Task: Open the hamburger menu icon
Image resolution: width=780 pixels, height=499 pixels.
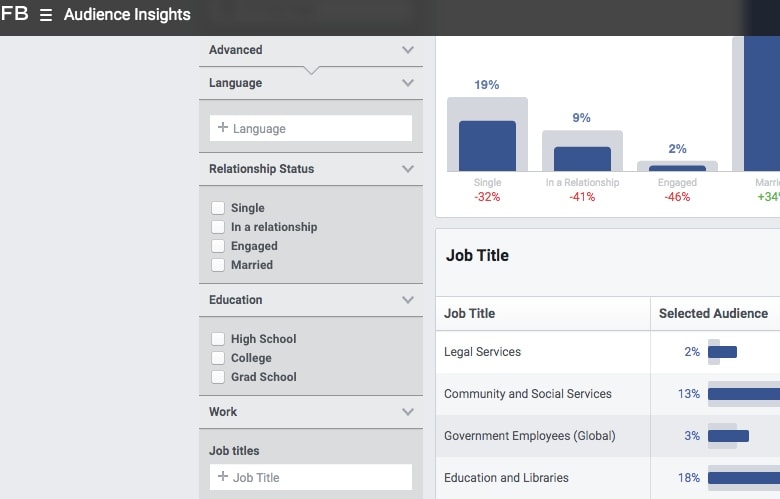Action: (45, 16)
